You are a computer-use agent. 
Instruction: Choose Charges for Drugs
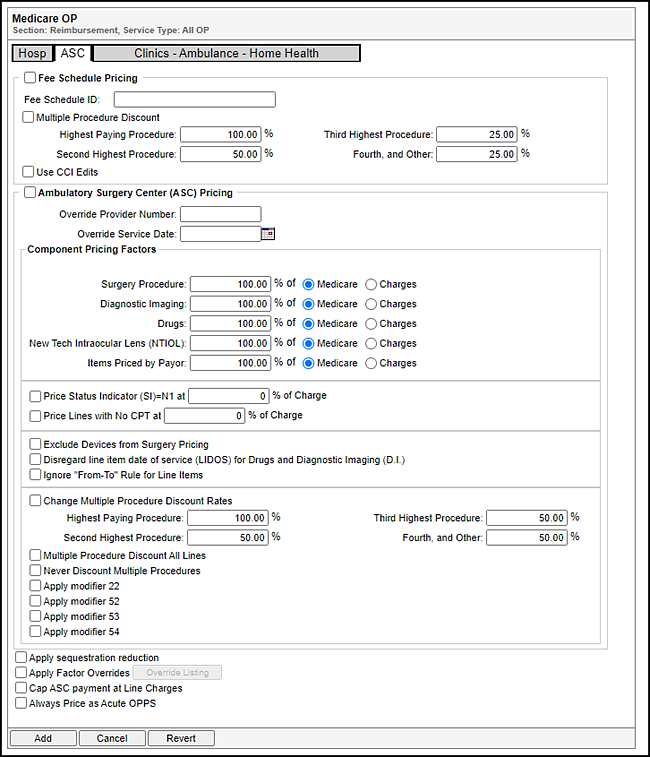pos(371,324)
